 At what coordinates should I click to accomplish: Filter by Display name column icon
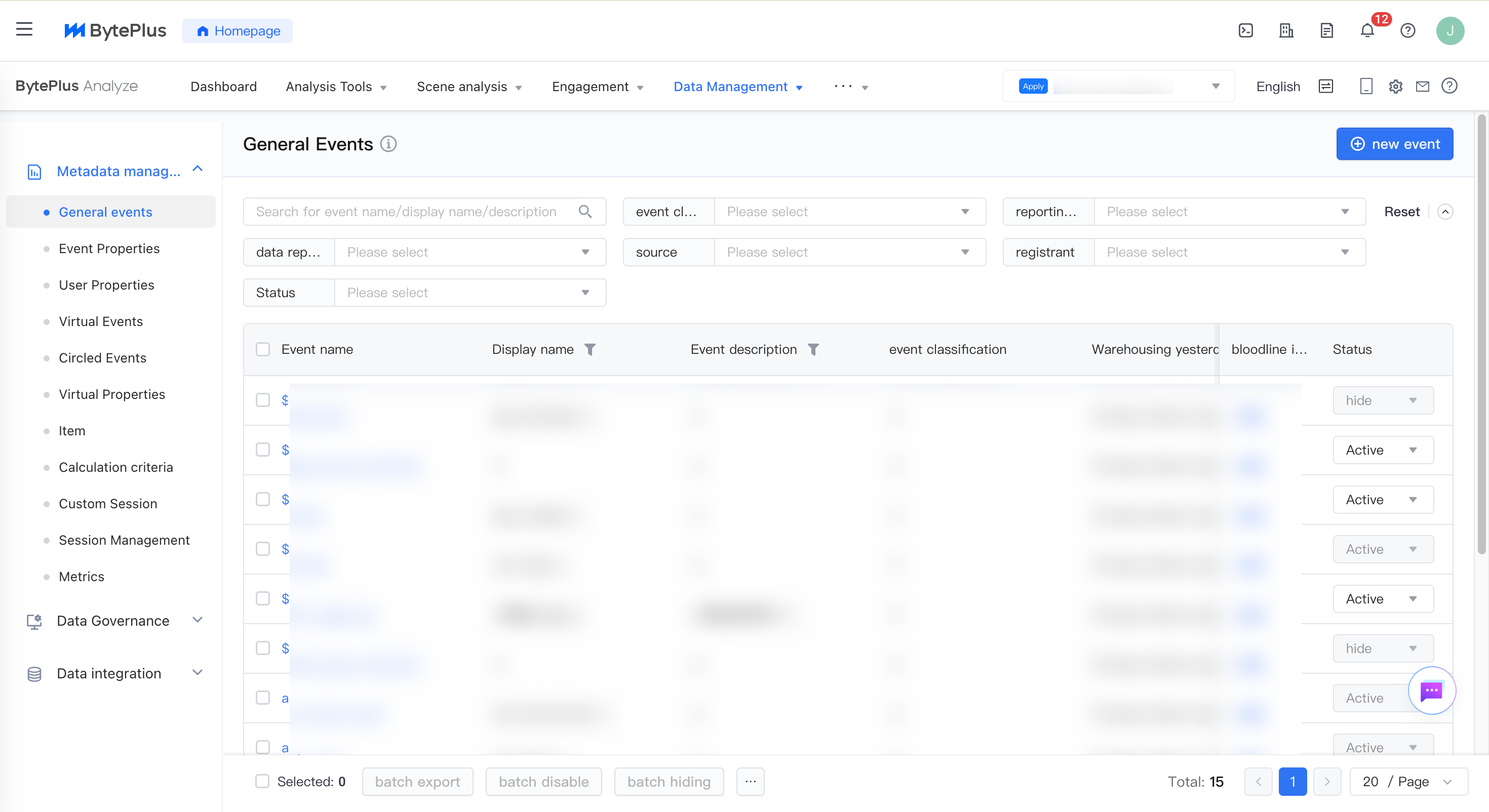(x=590, y=350)
